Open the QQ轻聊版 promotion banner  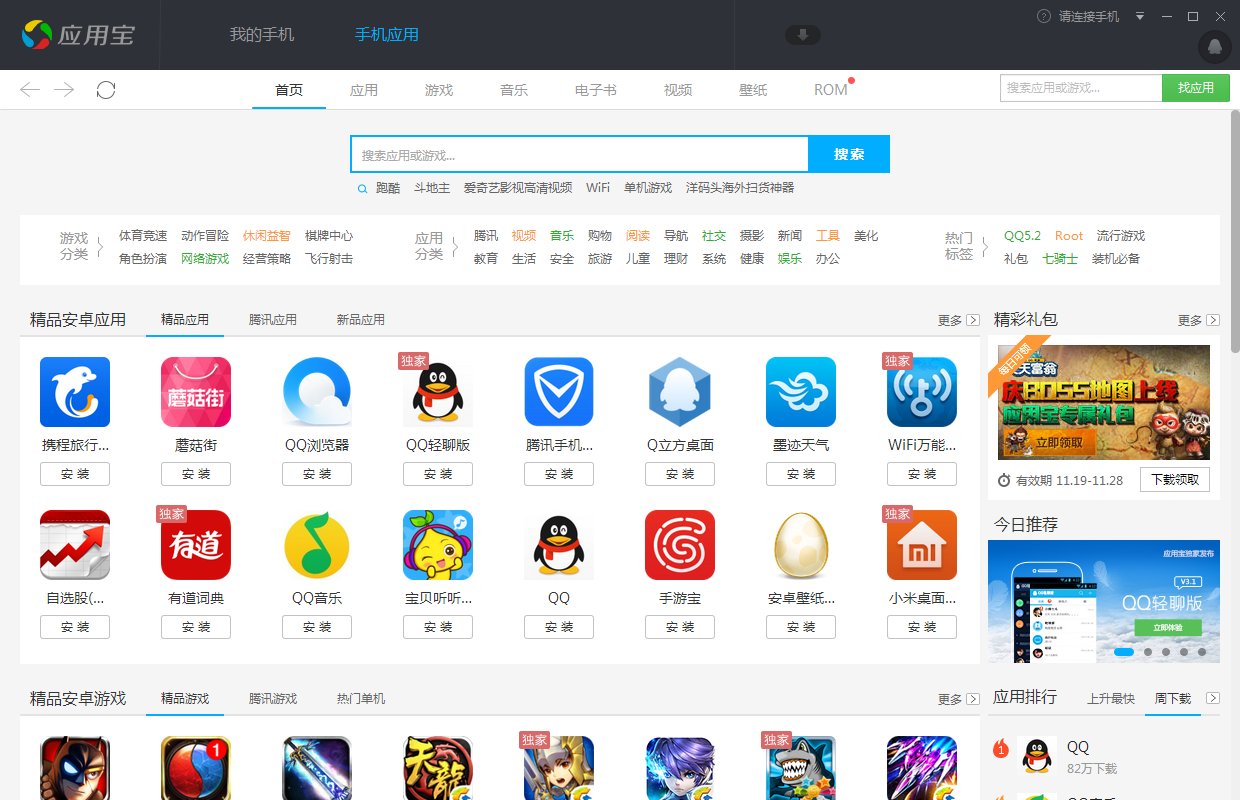1104,601
